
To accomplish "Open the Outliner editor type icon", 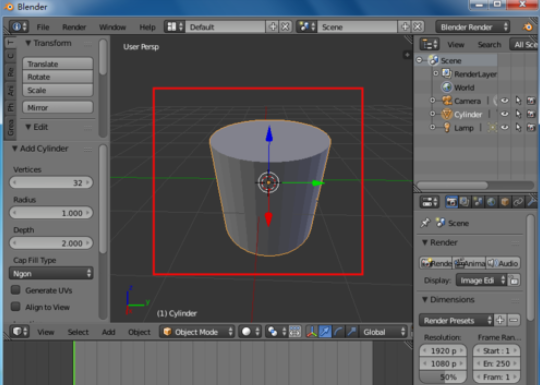I will click(x=429, y=44).
